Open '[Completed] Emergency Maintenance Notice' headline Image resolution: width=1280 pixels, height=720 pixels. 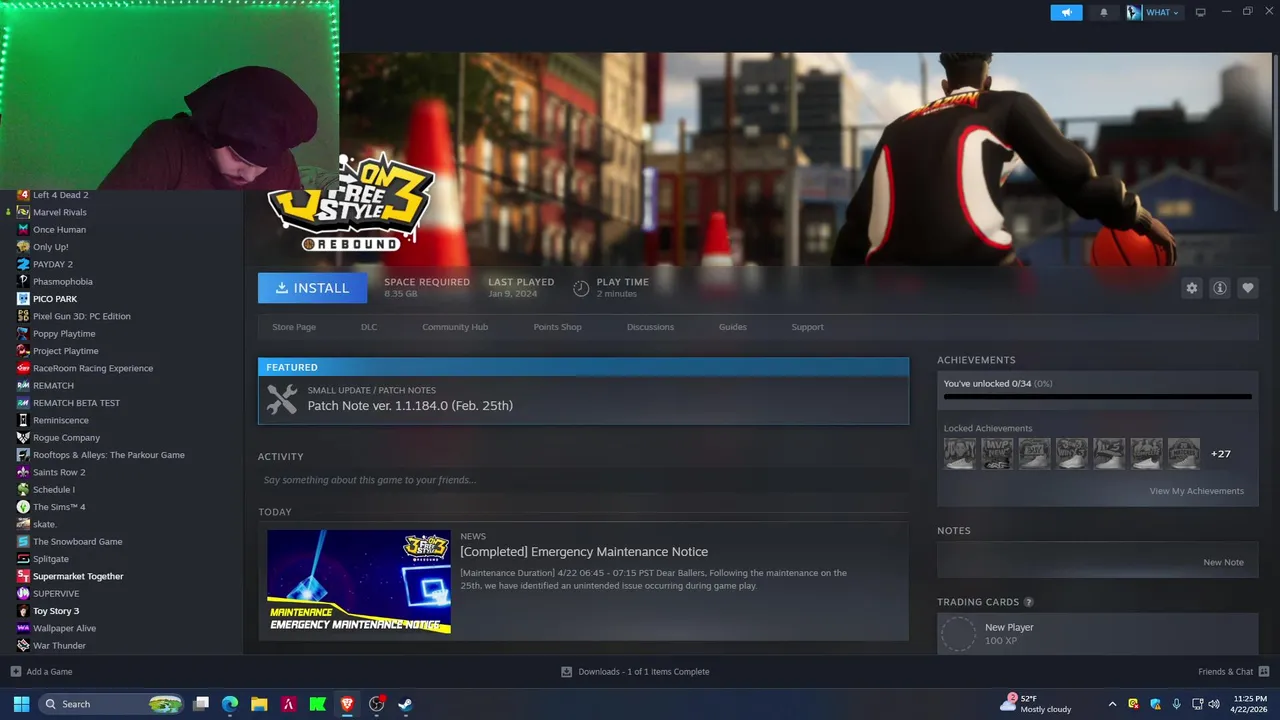pyautogui.click(x=584, y=552)
